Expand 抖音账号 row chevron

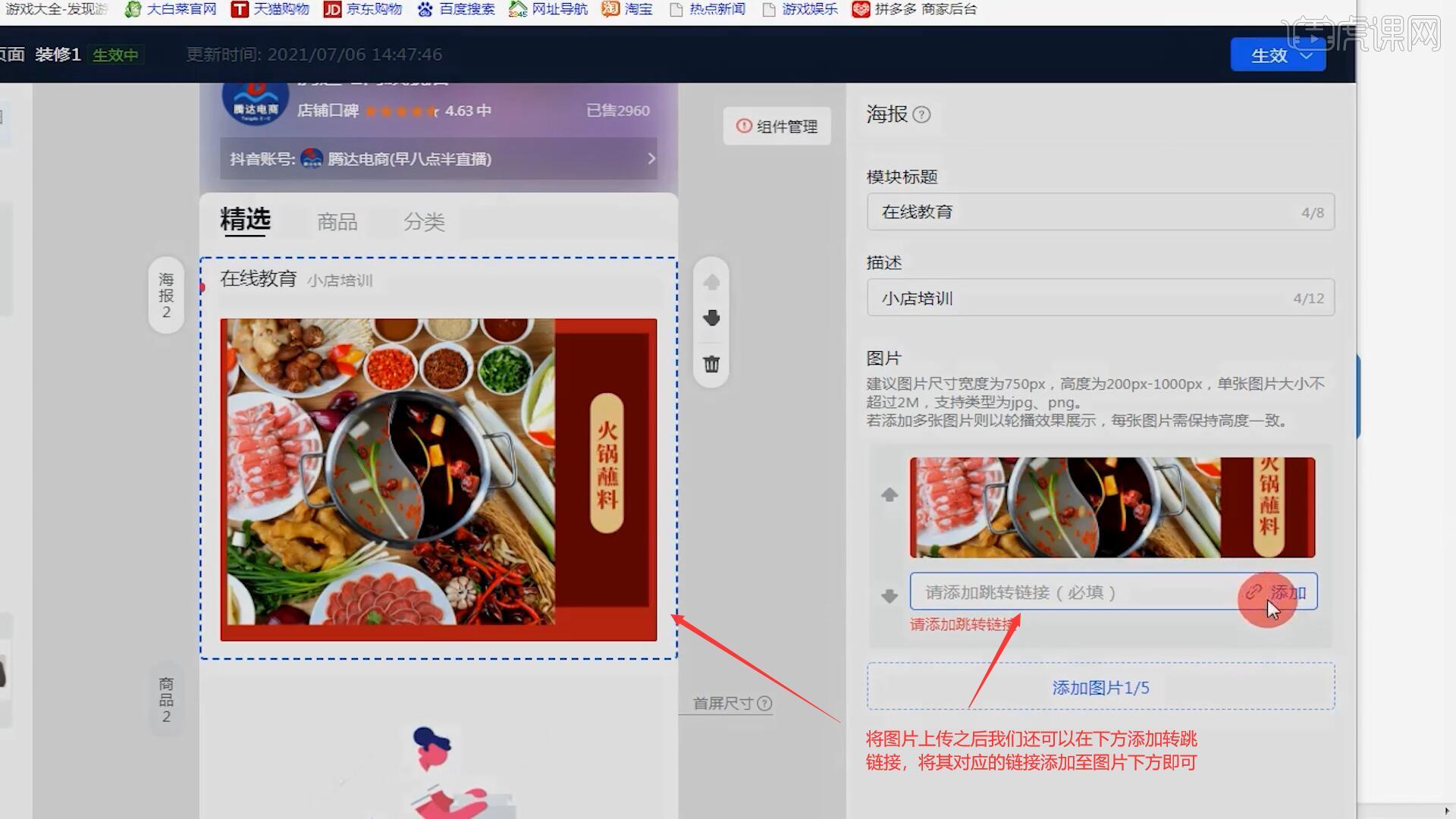651,158
